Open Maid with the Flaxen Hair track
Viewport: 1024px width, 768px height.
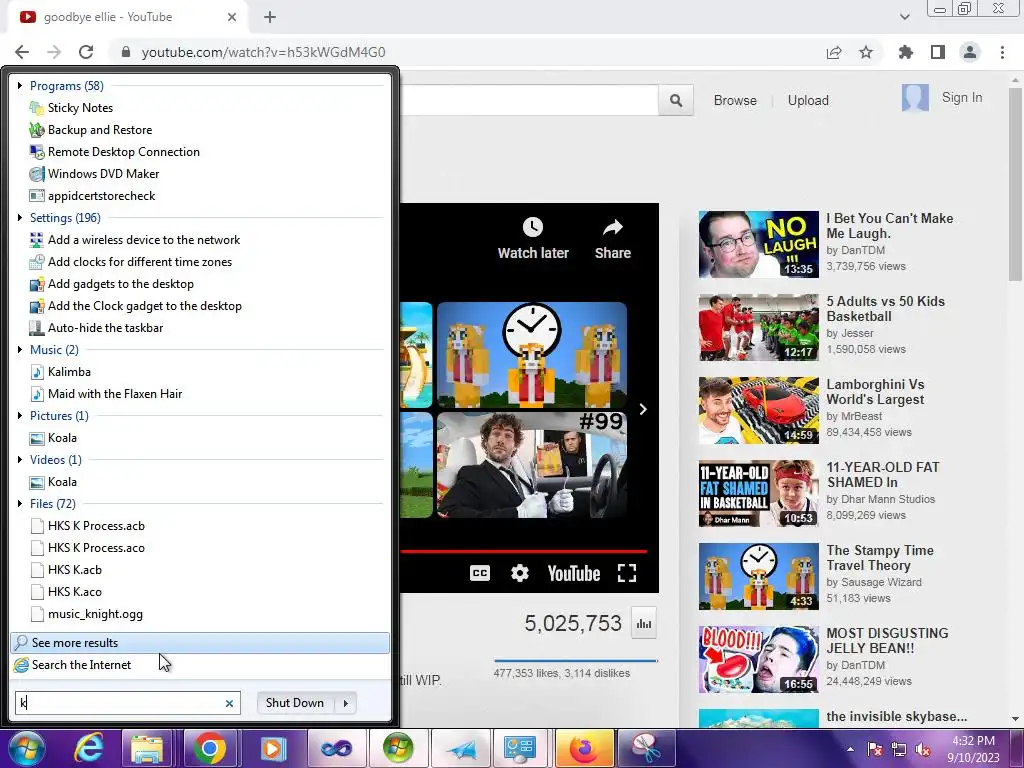pyautogui.click(x=106, y=394)
